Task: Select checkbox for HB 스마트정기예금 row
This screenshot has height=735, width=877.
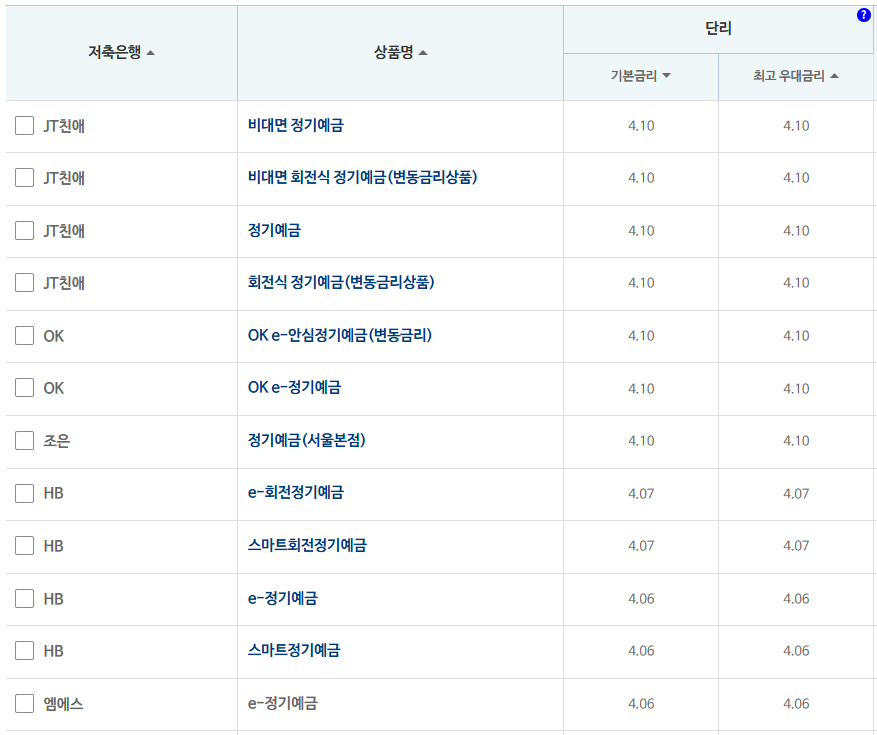Action: pyautogui.click(x=25, y=651)
